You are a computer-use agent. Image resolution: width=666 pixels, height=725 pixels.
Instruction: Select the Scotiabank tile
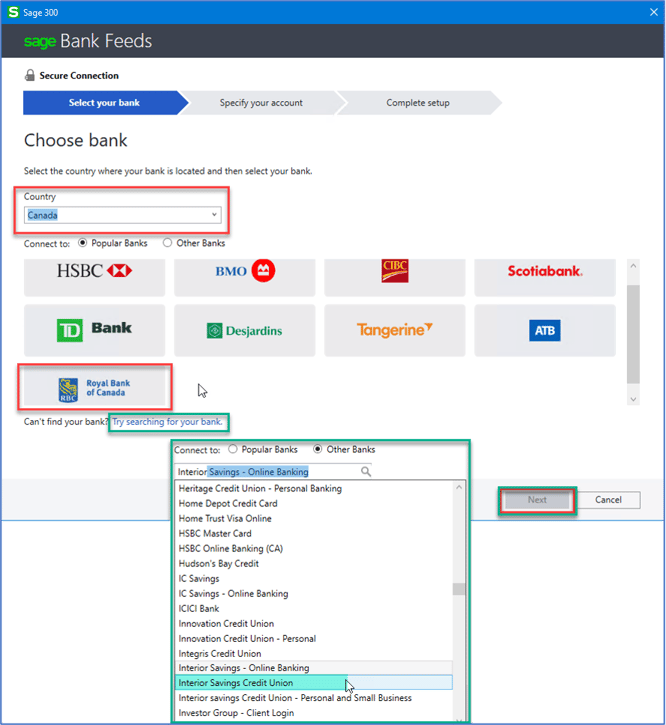[x=545, y=277]
